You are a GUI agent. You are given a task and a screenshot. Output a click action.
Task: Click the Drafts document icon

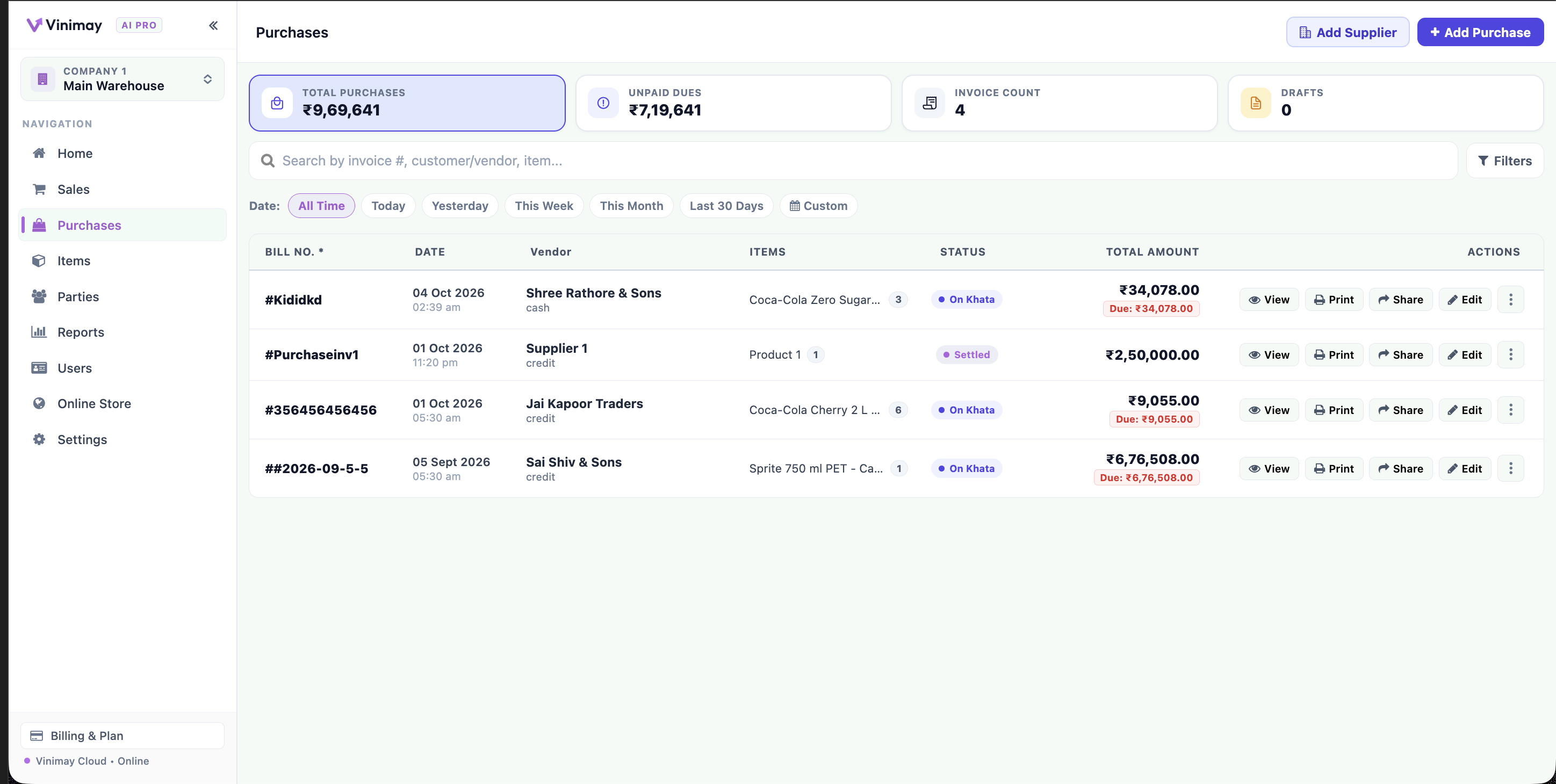pyautogui.click(x=1256, y=103)
